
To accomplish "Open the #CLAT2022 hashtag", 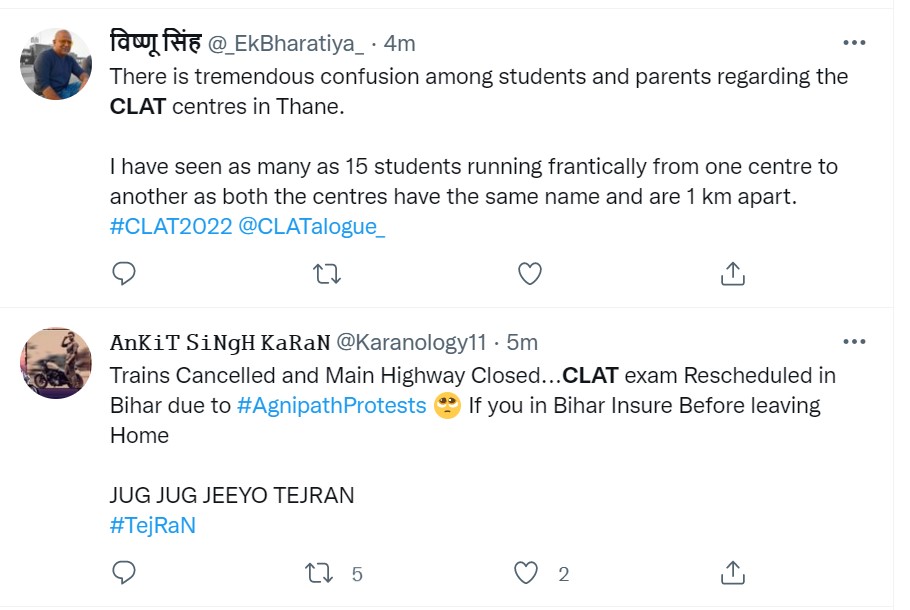I will tap(169, 226).
